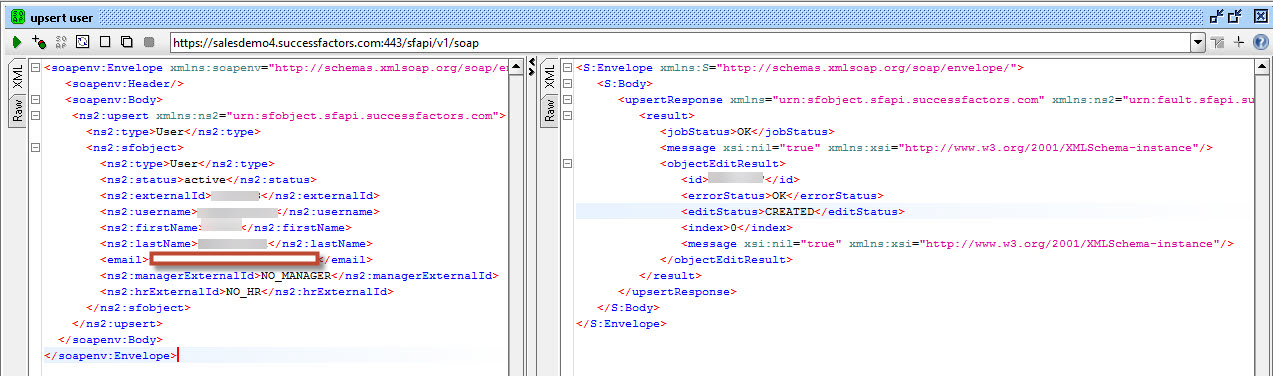Click the closing S:Envelope tag line
Viewport: 1273px width, 376px height.
click(x=620, y=323)
